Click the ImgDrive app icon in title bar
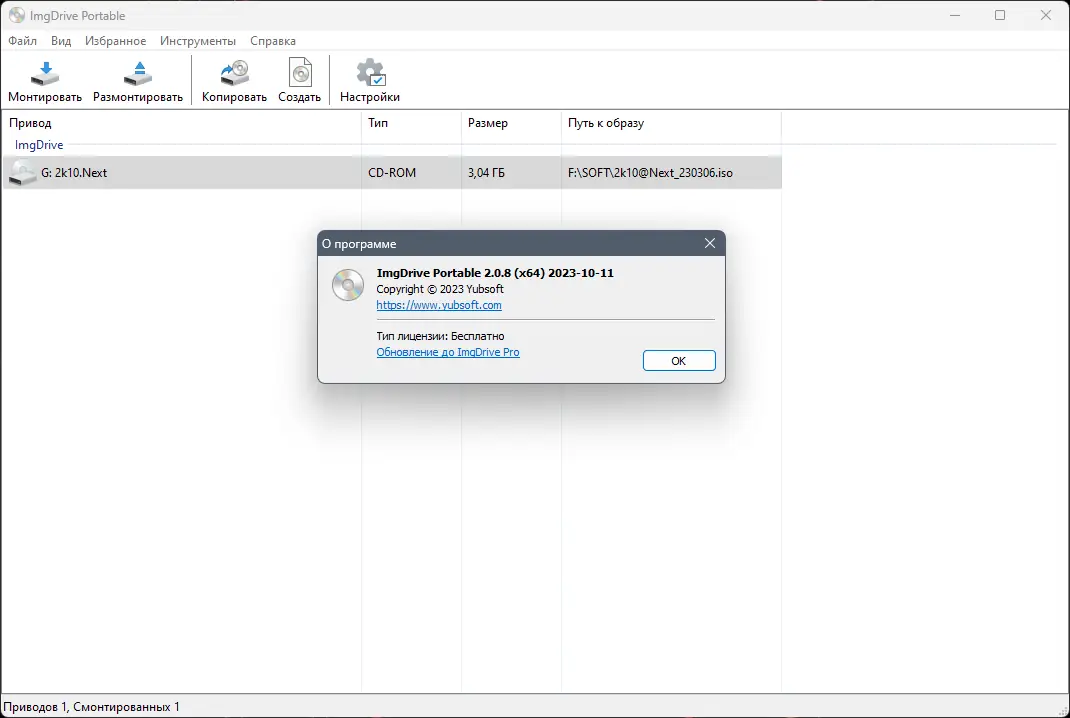The width and height of the screenshot is (1070, 718). coord(16,15)
